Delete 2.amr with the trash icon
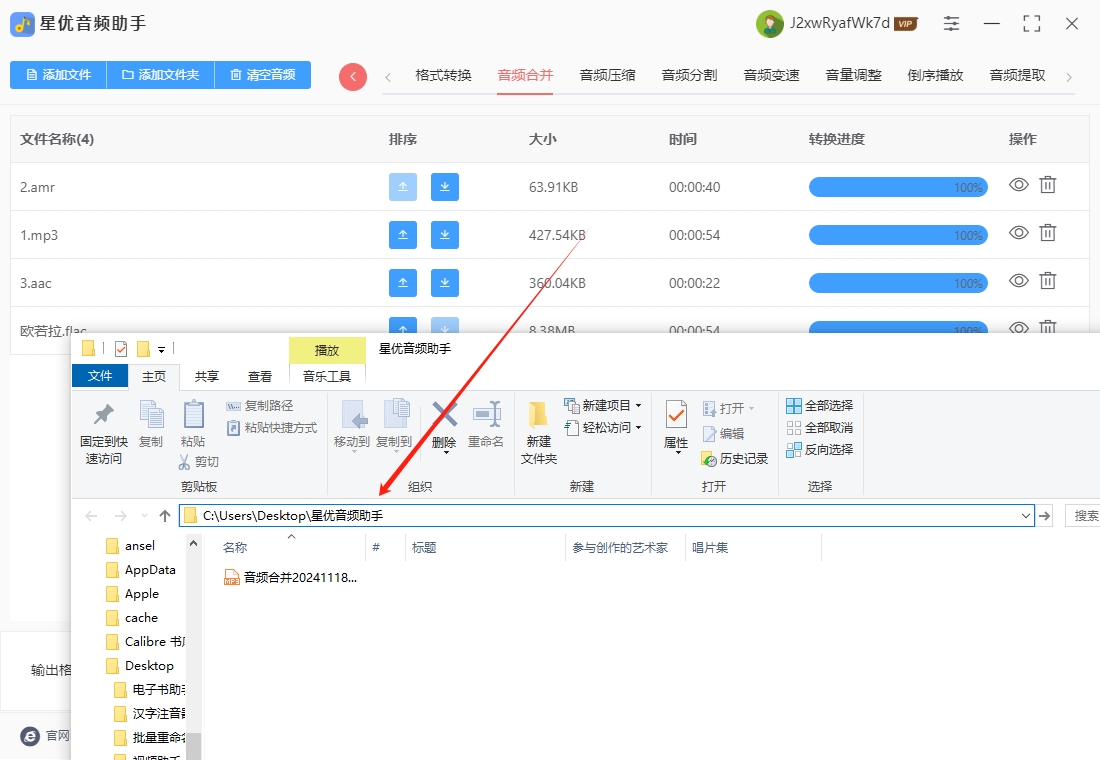The height and width of the screenshot is (760, 1100). 1047,185
